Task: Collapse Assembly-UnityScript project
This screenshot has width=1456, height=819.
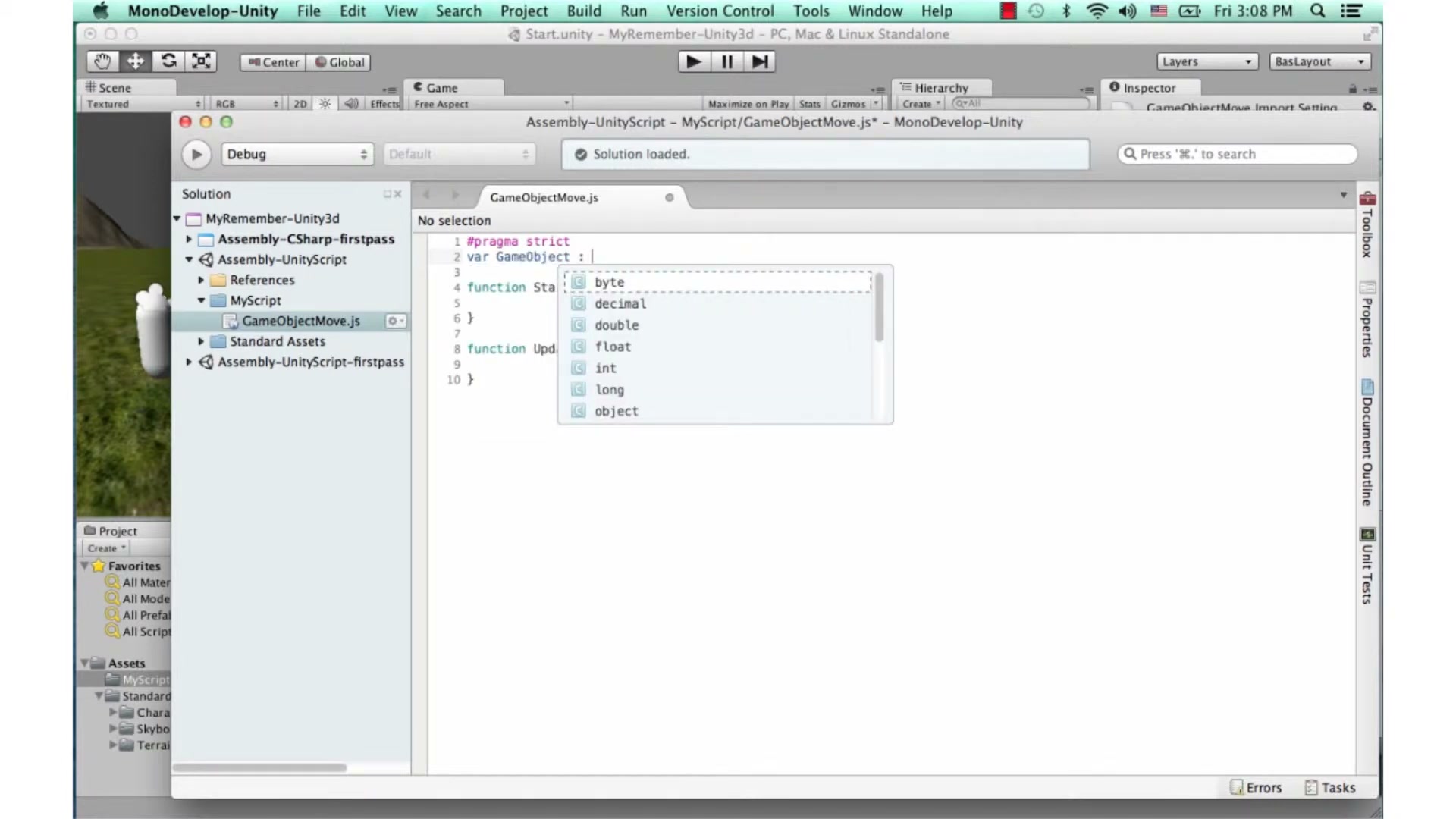Action: [189, 259]
